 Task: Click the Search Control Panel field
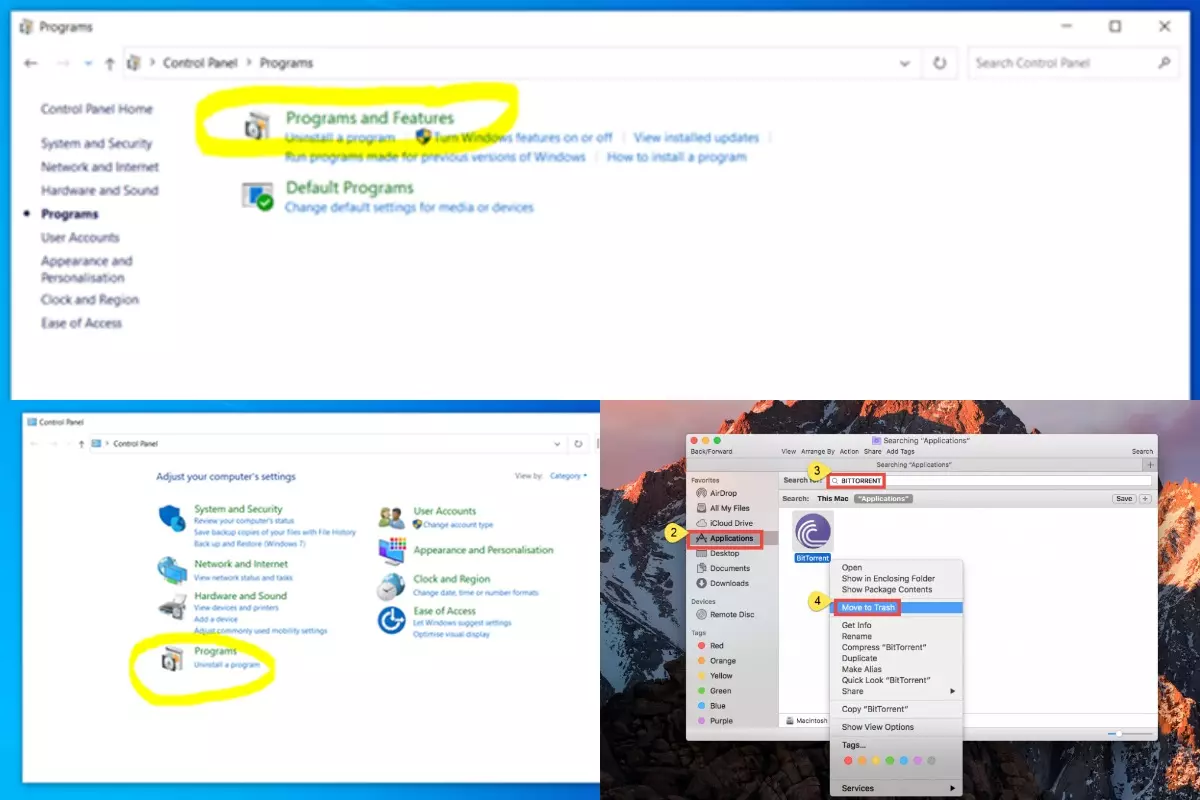(1072, 63)
